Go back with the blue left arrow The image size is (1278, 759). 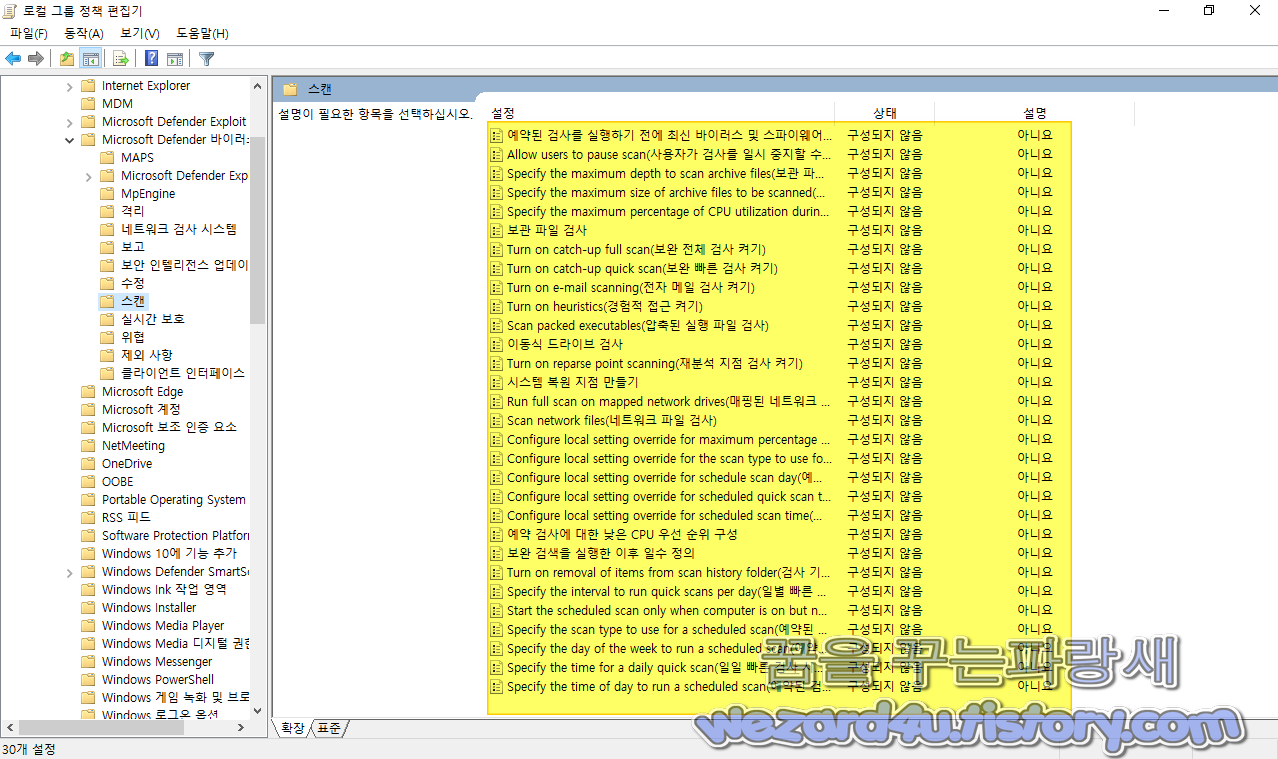click(13, 59)
